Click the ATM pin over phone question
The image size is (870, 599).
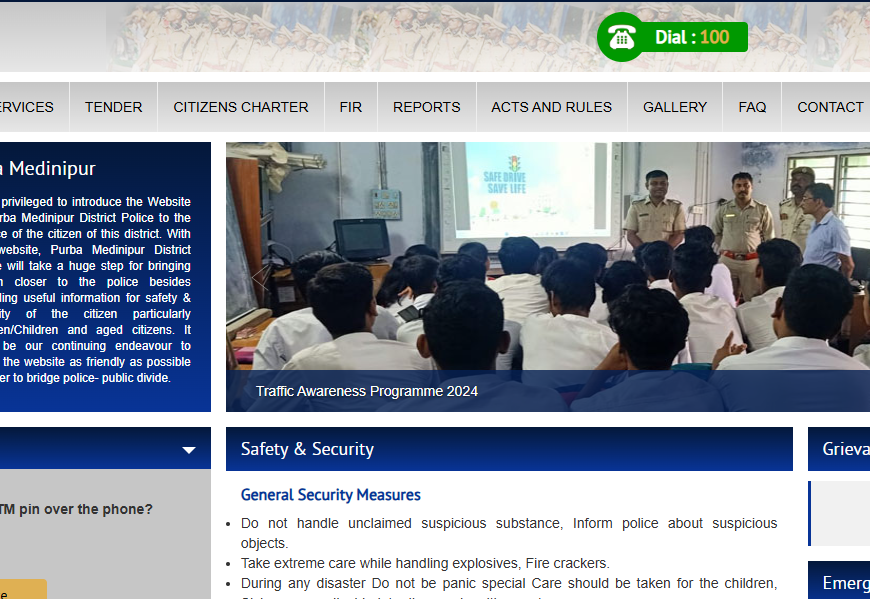[77, 509]
